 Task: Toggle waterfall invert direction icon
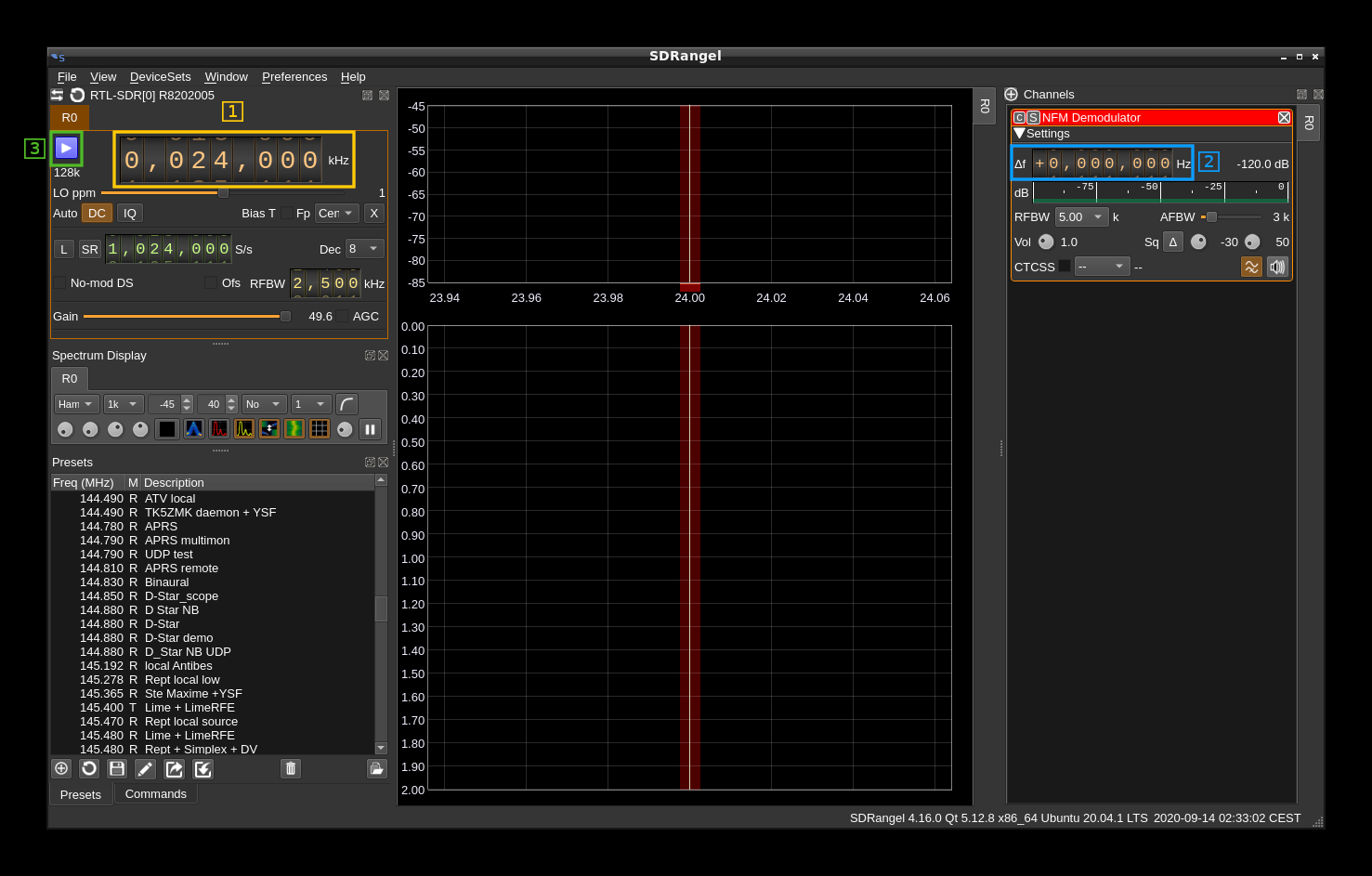268,429
